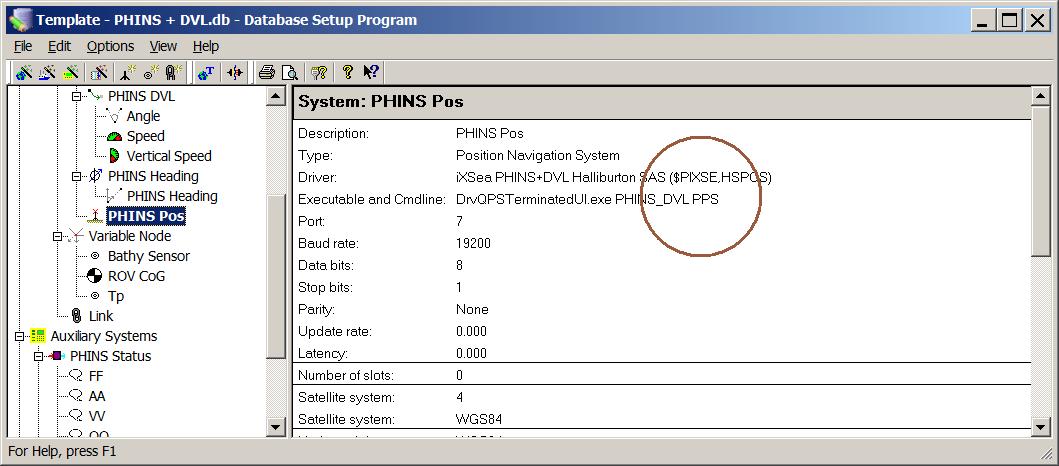Viewport: 1059px width, 466px height.
Task: Print the database setup
Action: click(x=267, y=72)
